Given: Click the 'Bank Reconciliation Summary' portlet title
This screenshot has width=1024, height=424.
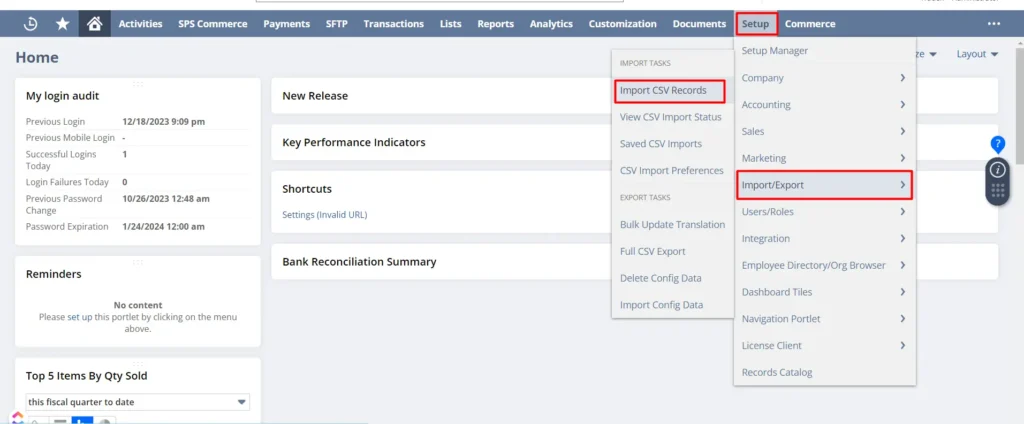Looking at the screenshot, I should [x=359, y=262].
